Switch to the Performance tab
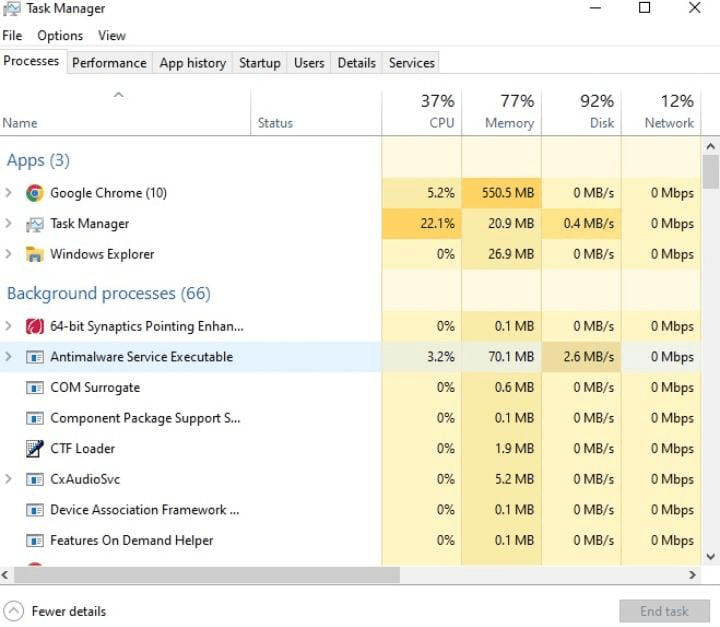The height and width of the screenshot is (627, 720). point(109,63)
